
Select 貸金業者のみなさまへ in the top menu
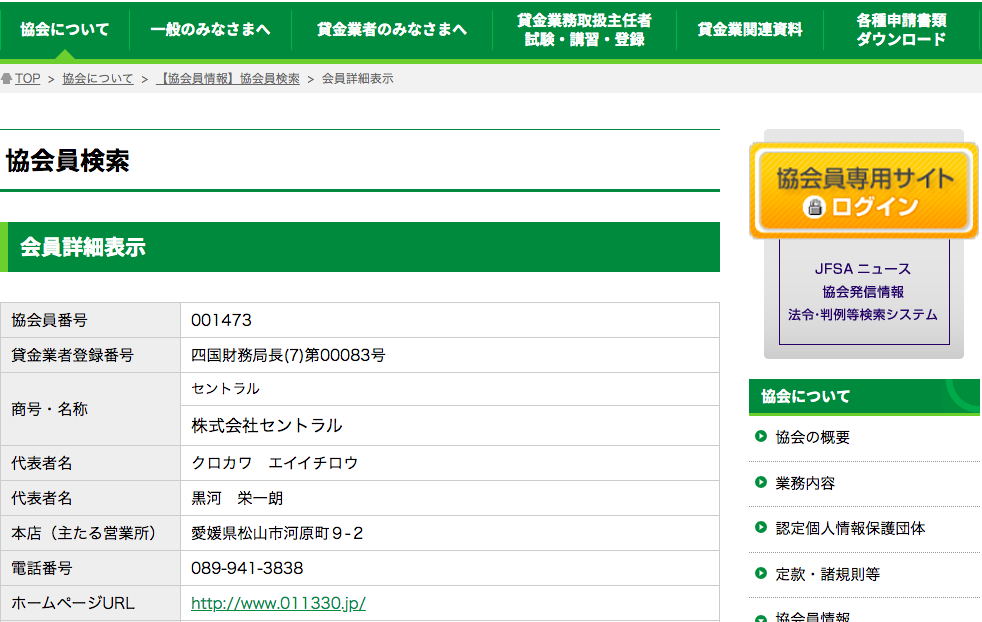391,30
